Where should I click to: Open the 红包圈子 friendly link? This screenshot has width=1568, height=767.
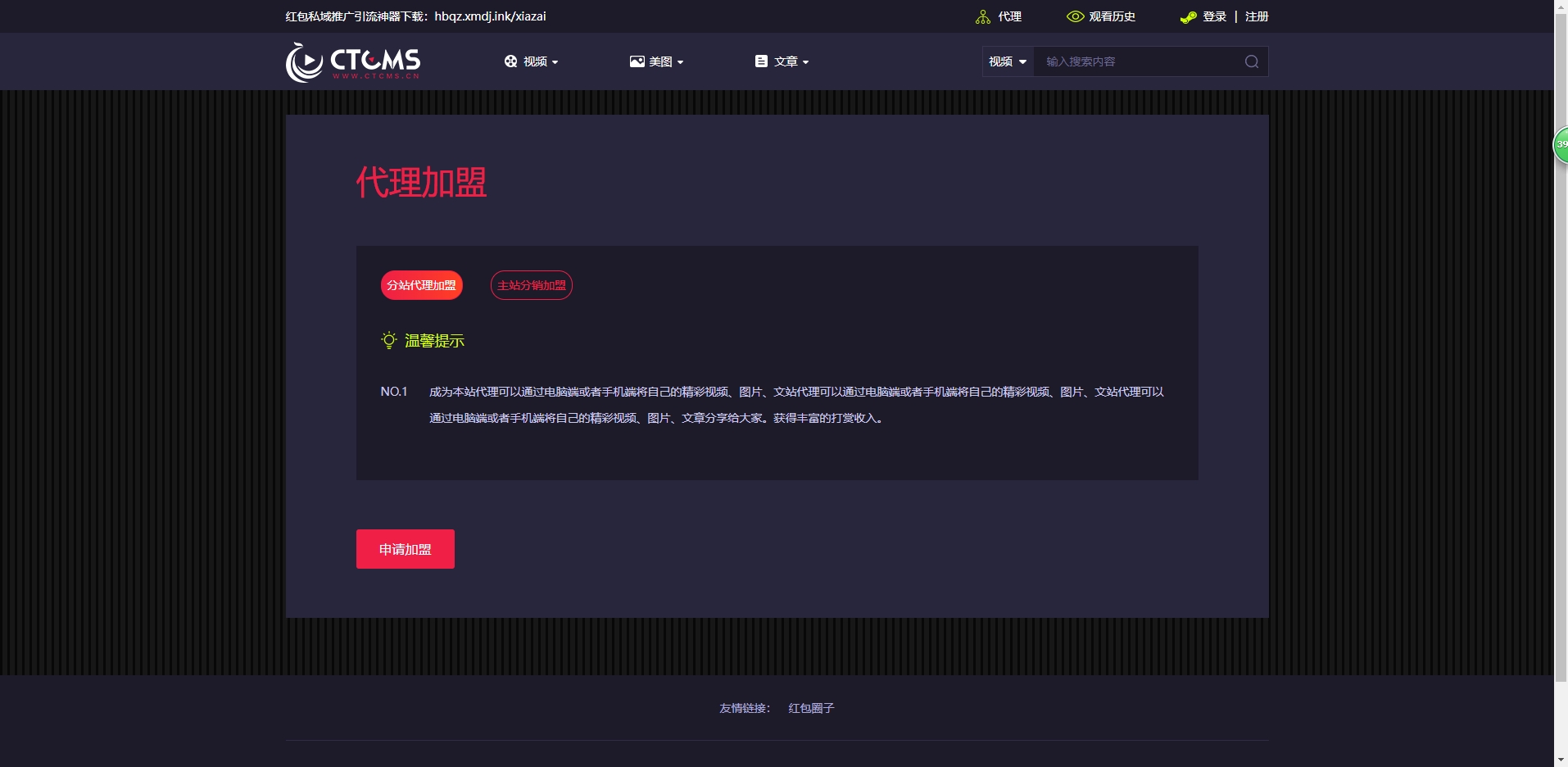[x=810, y=708]
